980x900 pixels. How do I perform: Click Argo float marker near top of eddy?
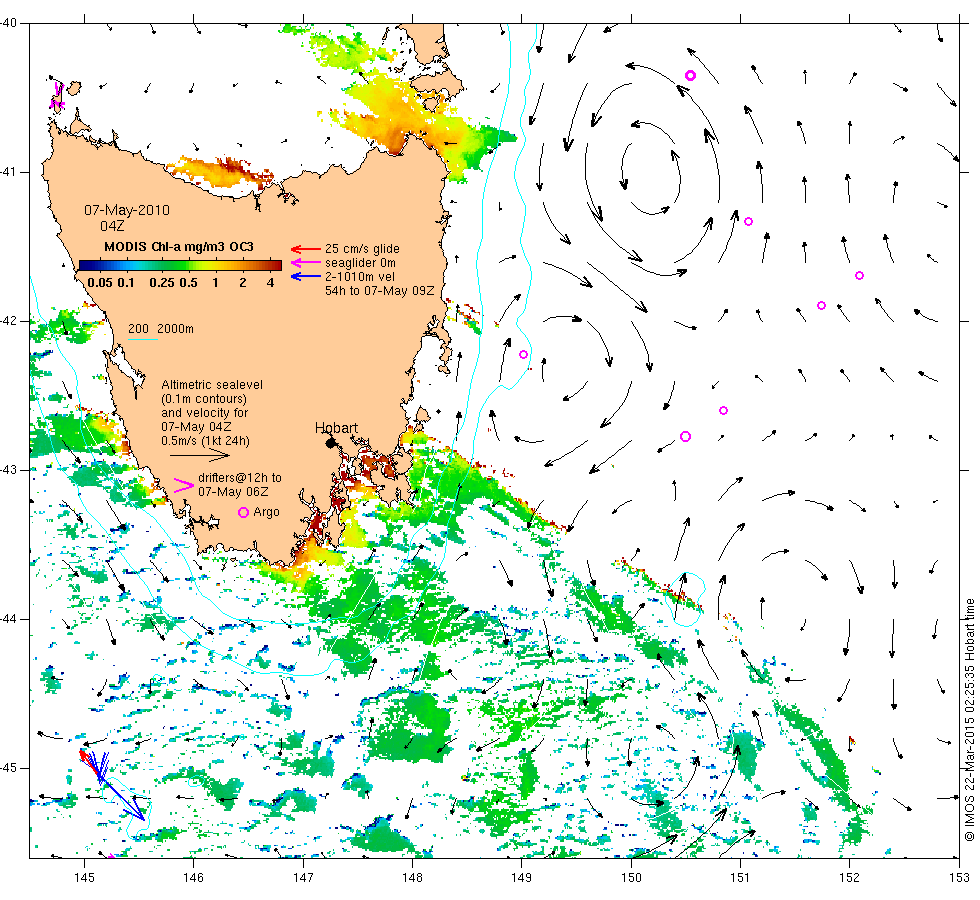click(690, 76)
